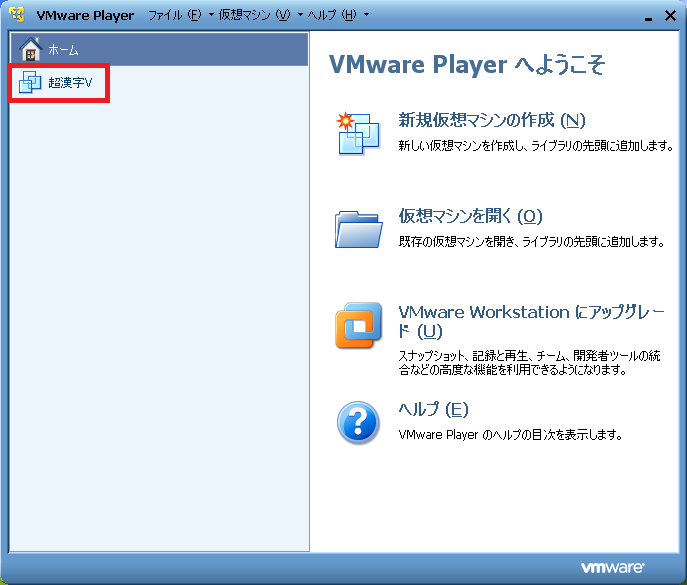Open the ファイル (F) menu
687x585 pixels.
[174, 16]
